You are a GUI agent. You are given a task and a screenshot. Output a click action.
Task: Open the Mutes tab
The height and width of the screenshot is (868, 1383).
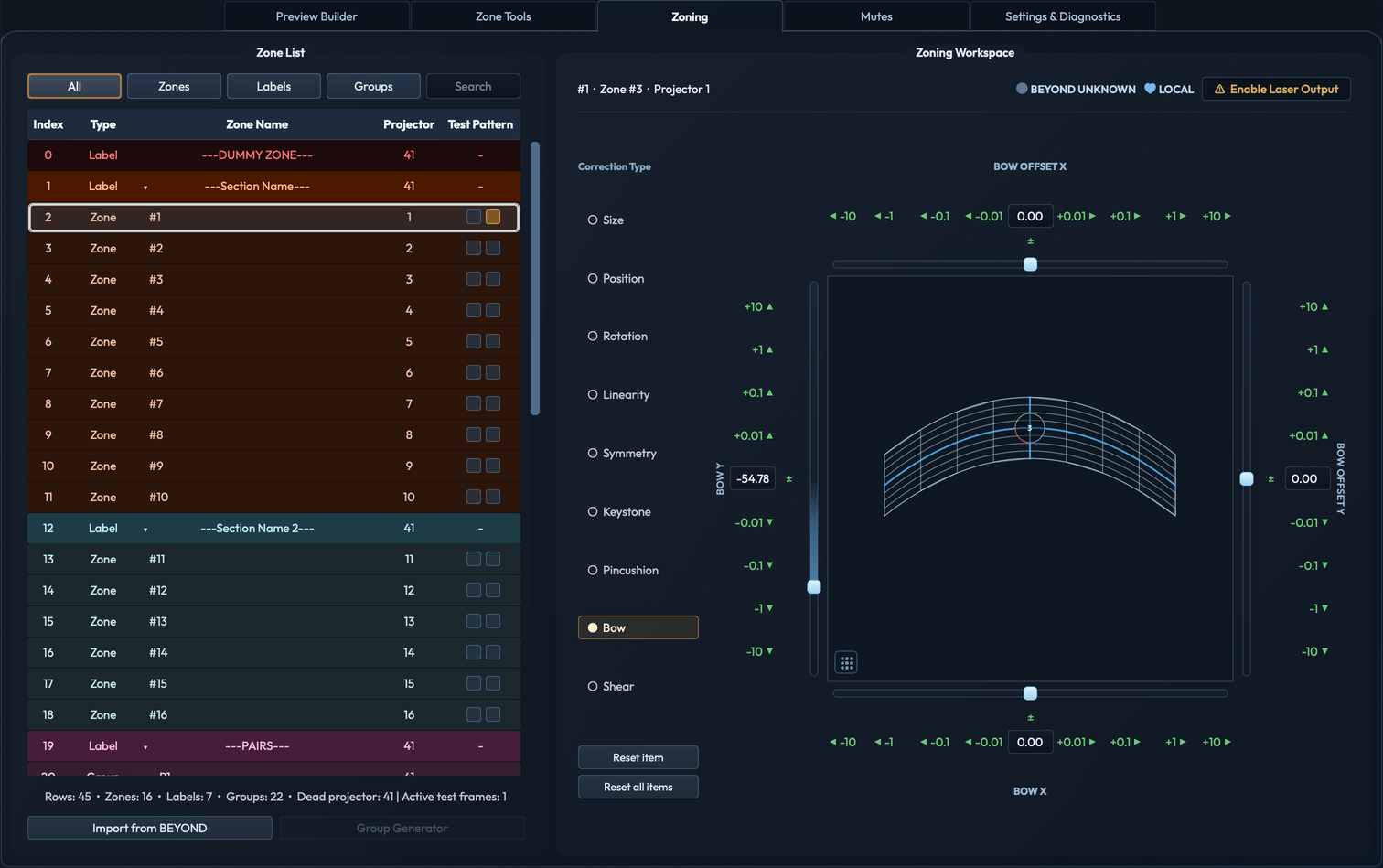[x=876, y=16]
